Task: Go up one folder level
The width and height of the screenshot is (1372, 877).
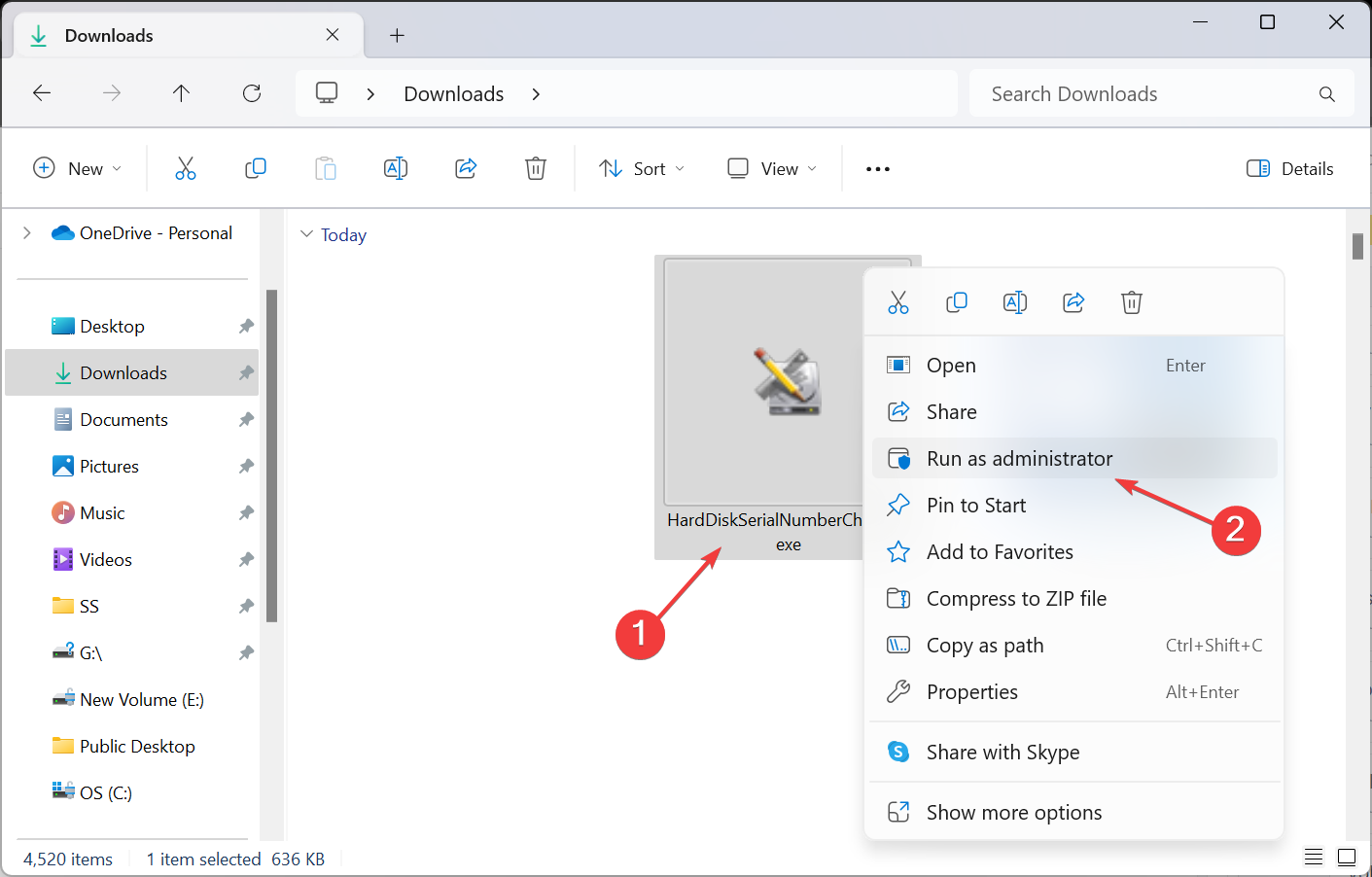Action: [181, 93]
